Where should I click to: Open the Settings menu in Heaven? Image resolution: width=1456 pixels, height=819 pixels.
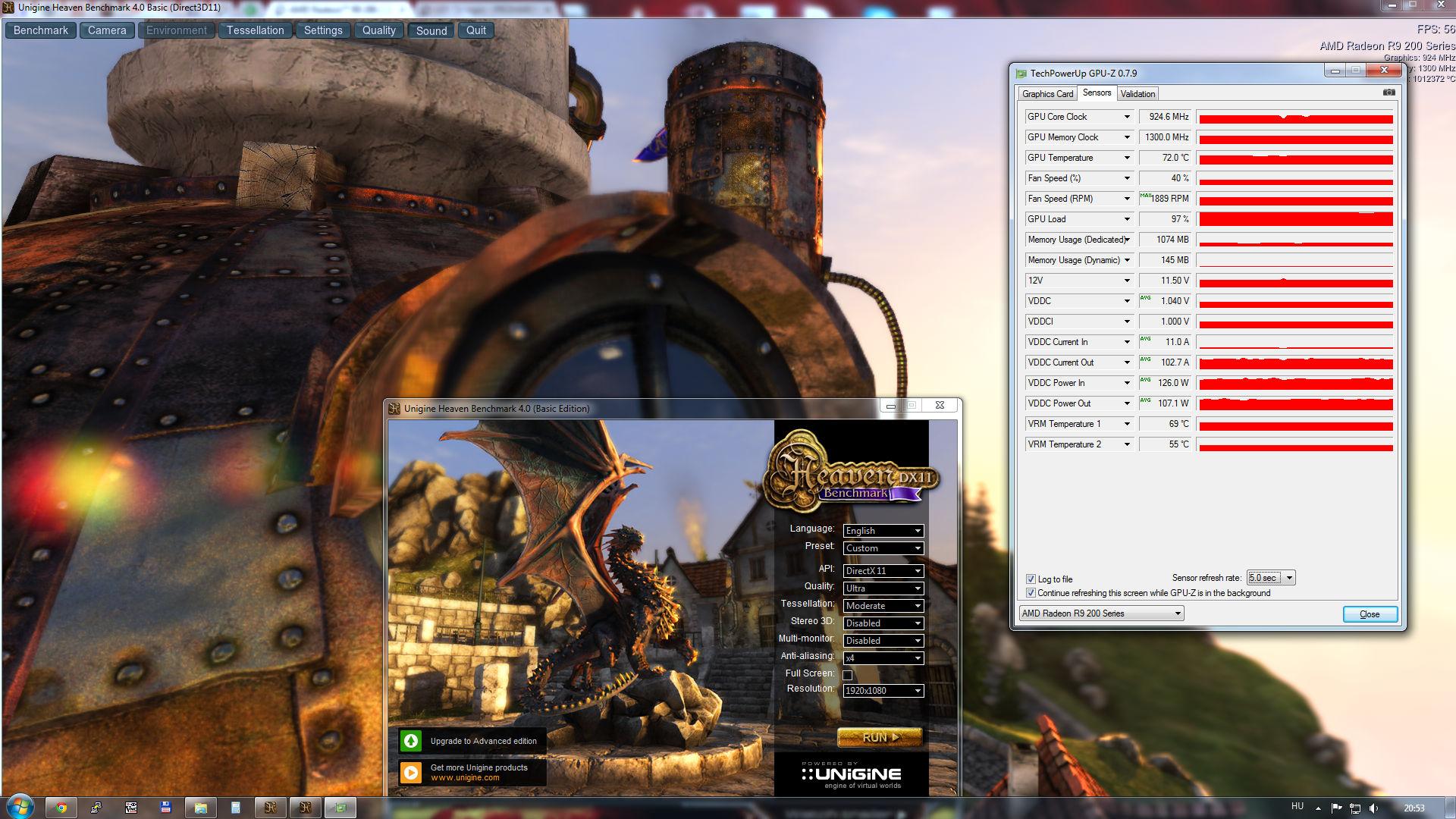pos(323,30)
